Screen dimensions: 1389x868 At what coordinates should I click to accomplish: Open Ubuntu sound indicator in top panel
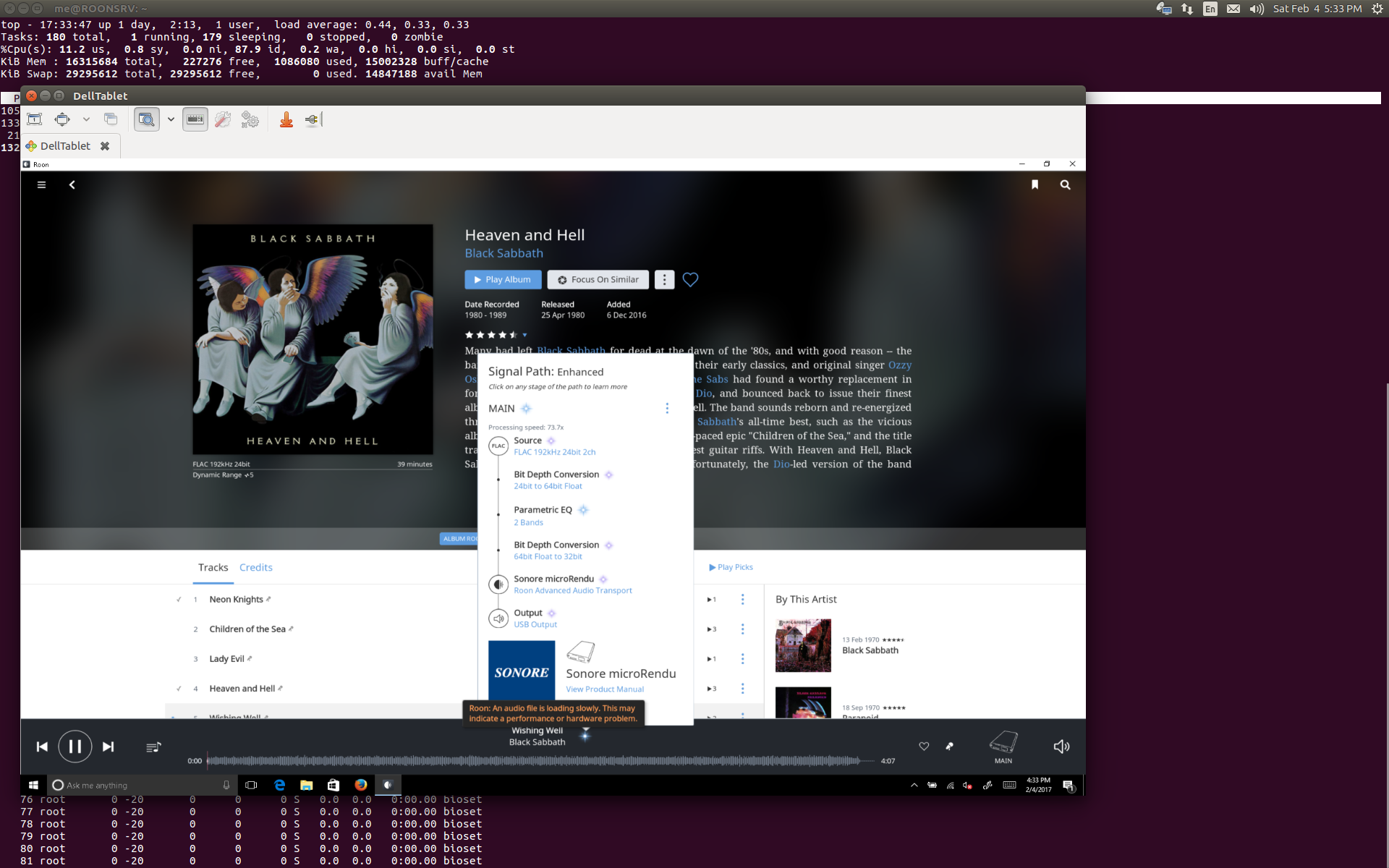point(1257,9)
